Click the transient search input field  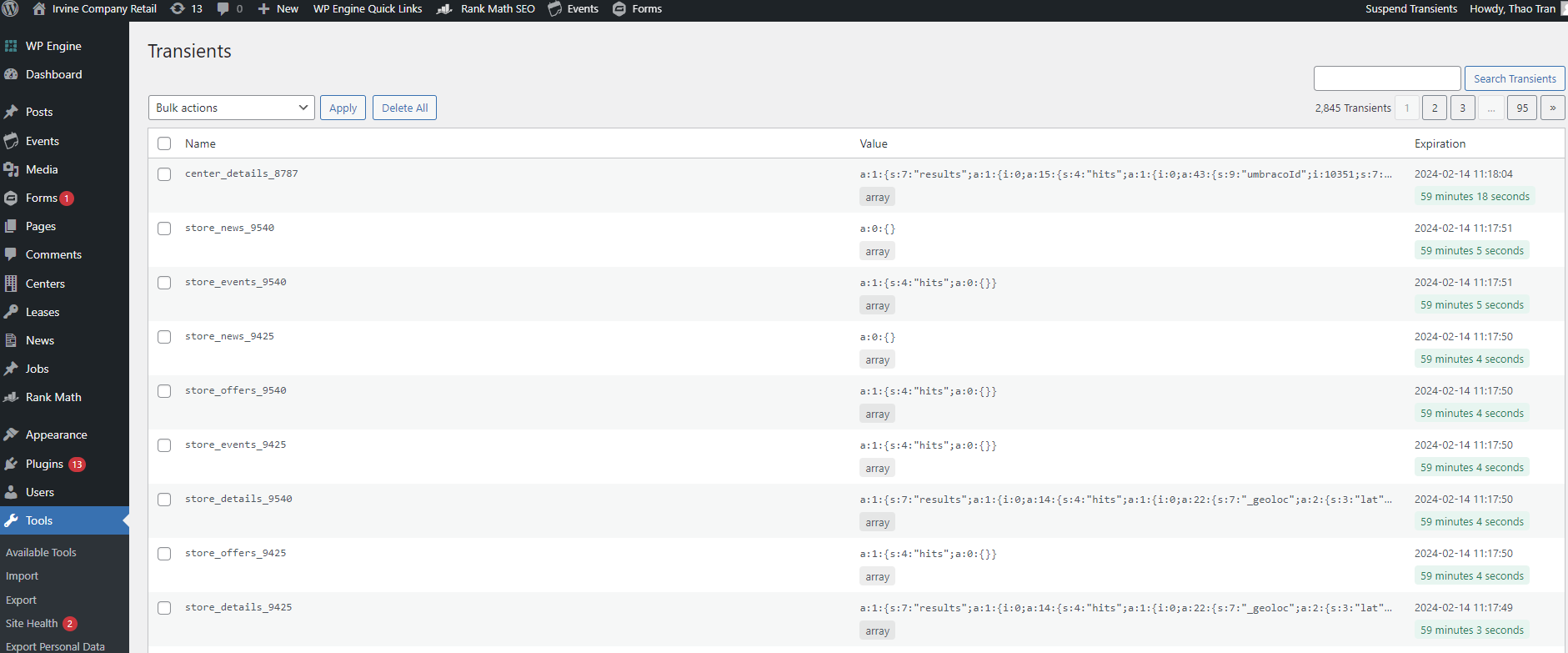point(1386,78)
